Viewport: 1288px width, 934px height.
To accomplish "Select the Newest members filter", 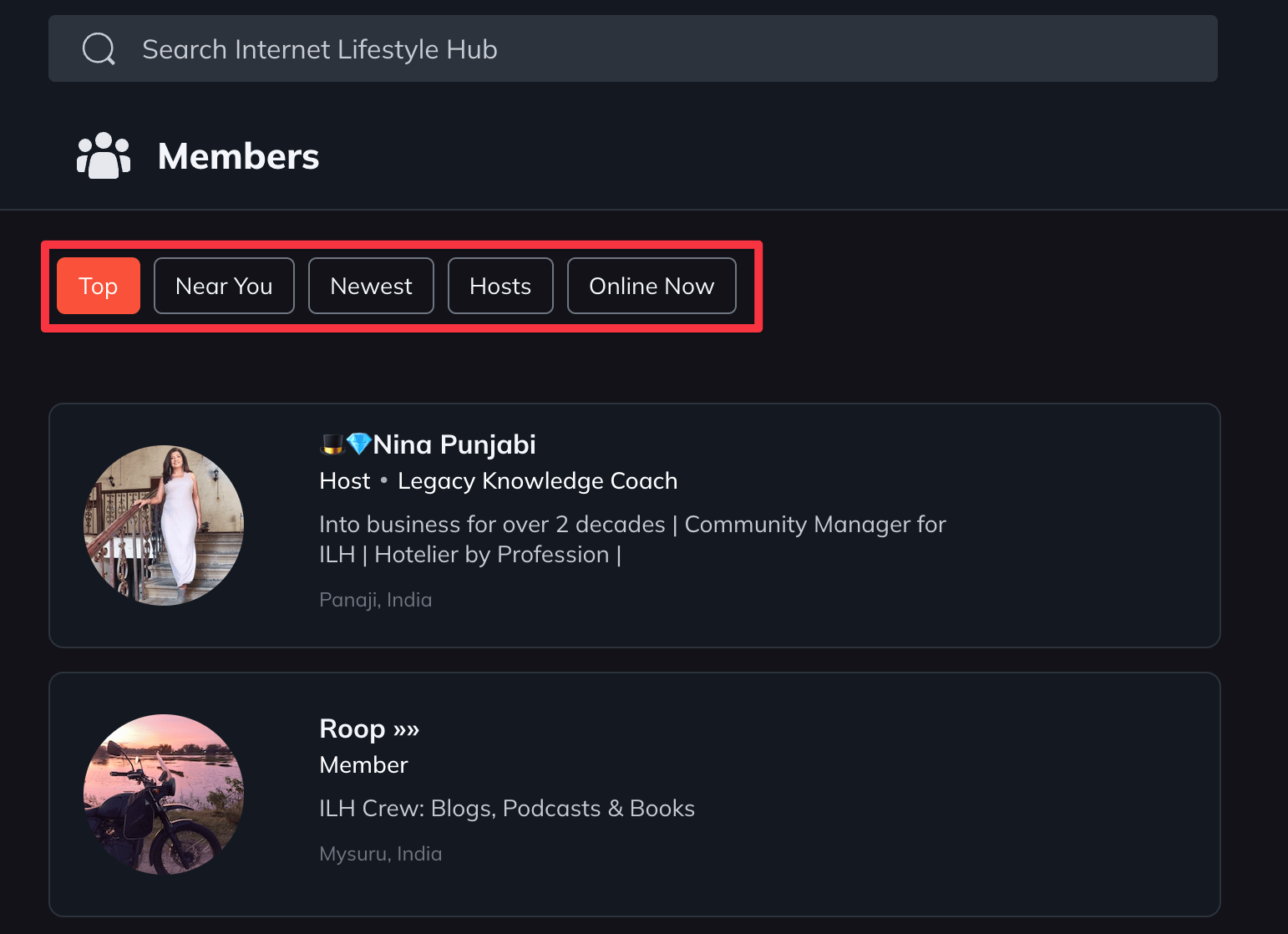I will pos(371,286).
